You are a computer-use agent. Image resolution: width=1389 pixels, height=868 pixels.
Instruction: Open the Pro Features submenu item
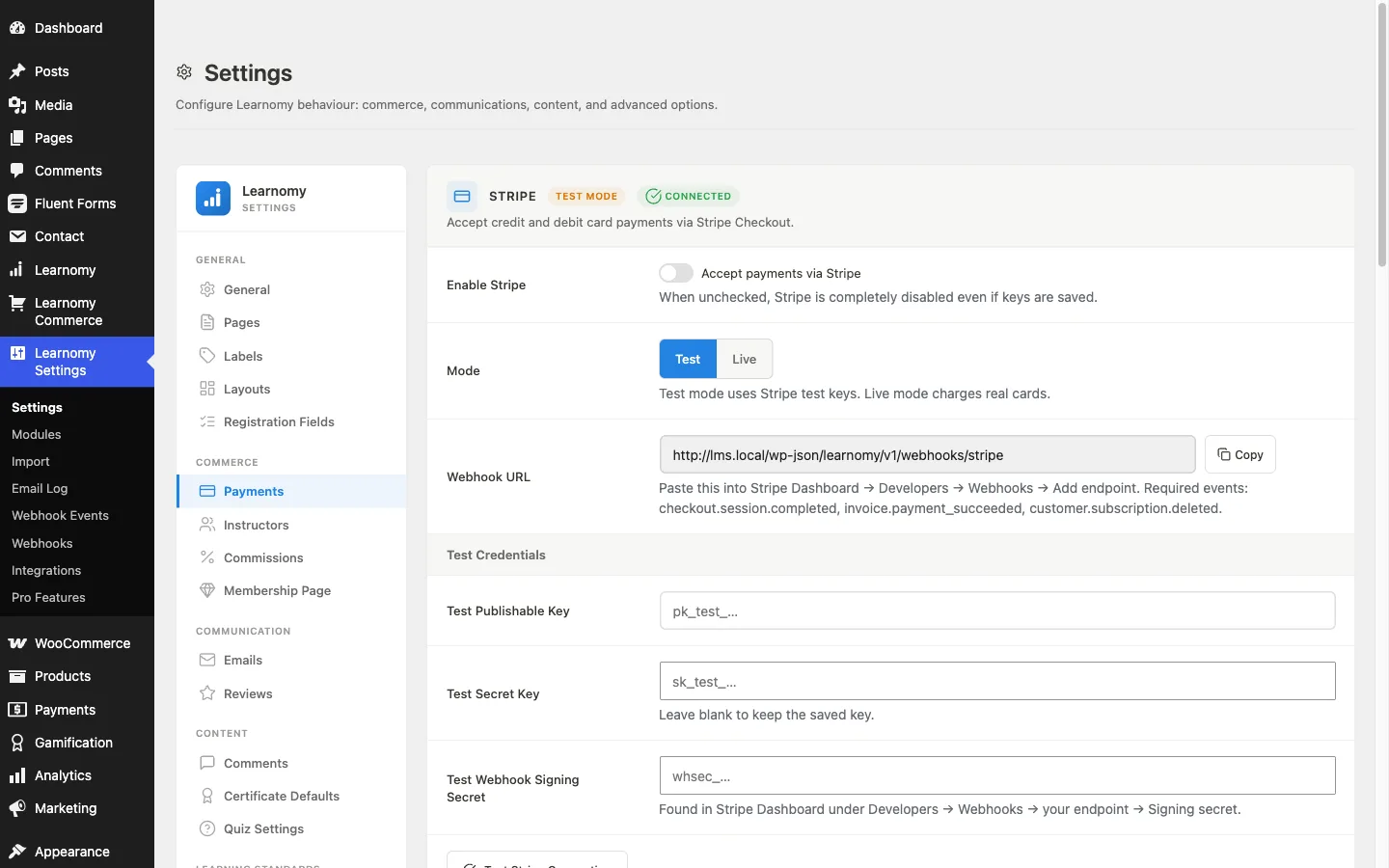[48, 598]
